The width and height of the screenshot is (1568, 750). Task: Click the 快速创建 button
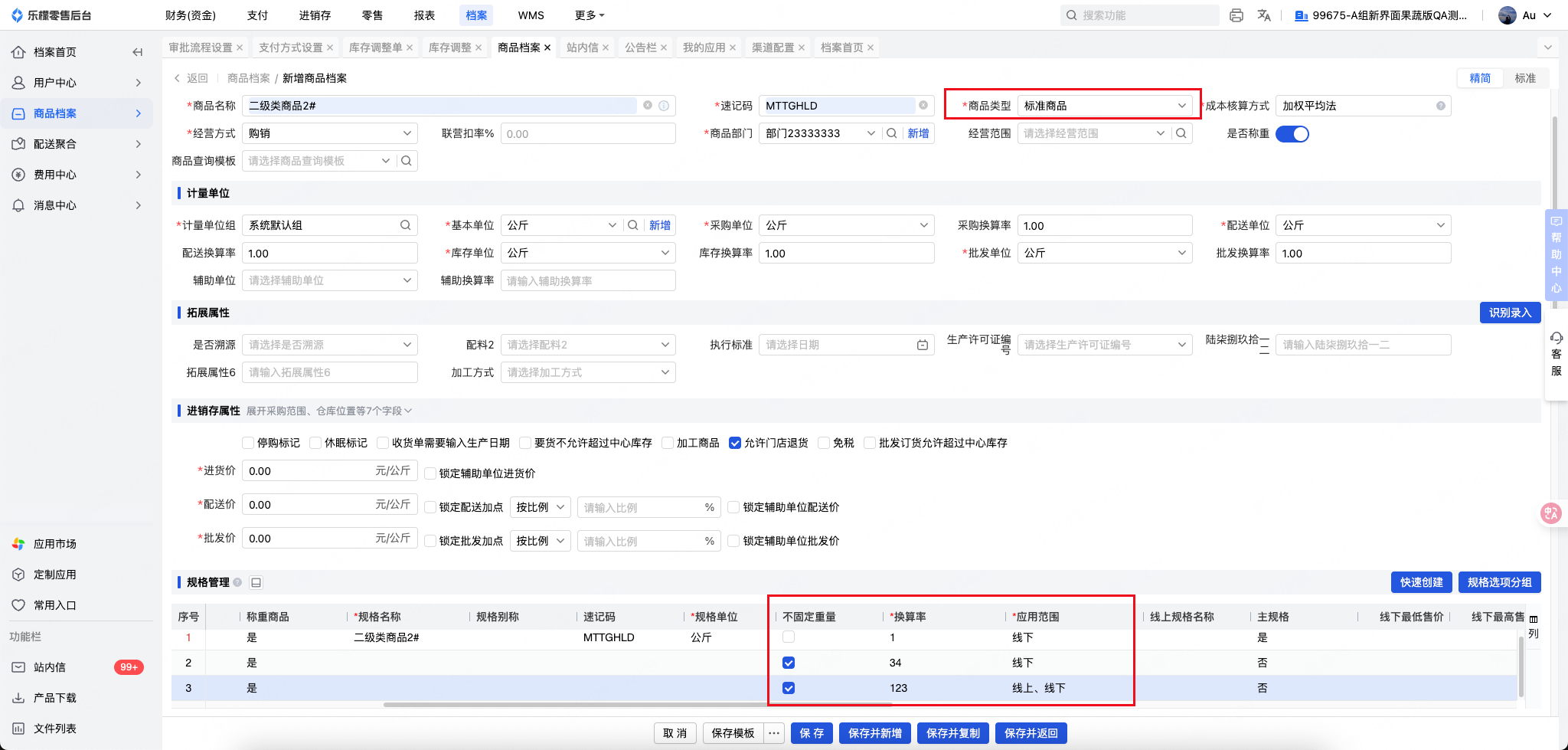pyautogui.click(x=1421, y=582)
